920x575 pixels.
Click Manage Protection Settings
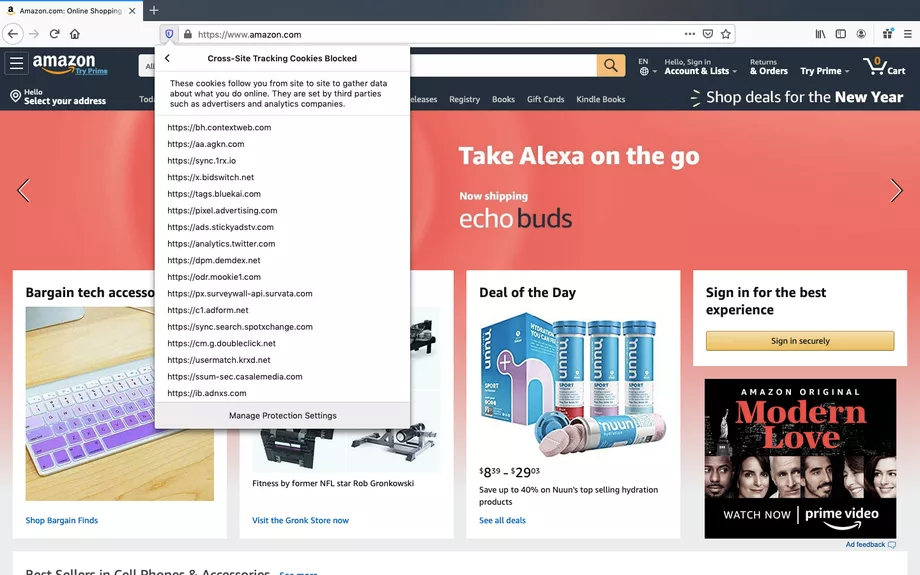point(283,415)
